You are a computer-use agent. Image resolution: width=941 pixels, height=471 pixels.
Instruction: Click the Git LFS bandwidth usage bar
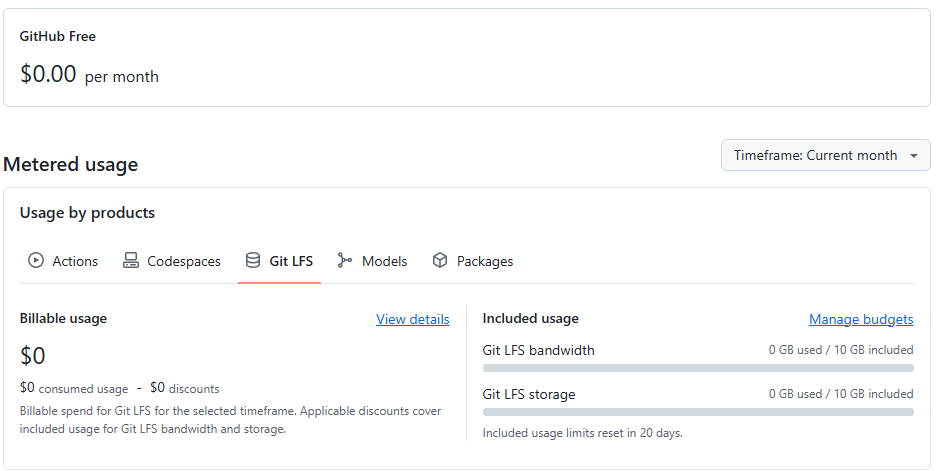(x=698, y=368)
